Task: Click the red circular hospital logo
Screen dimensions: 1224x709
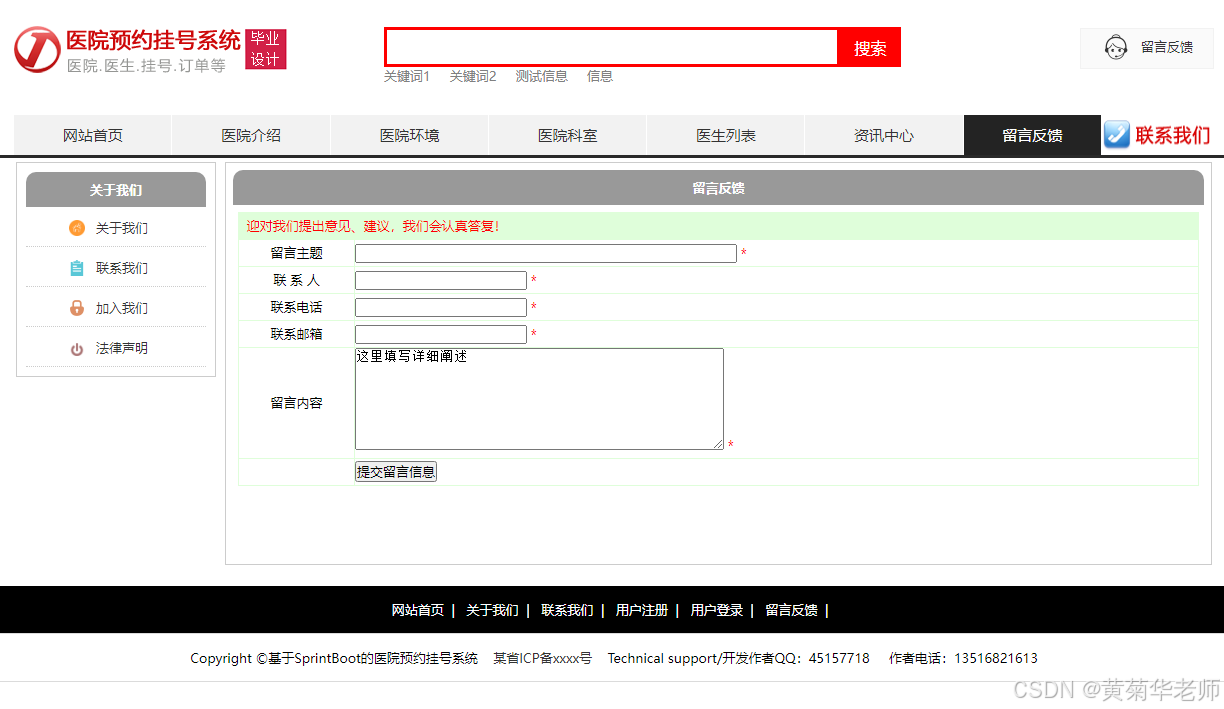Action: pos(37,50)
